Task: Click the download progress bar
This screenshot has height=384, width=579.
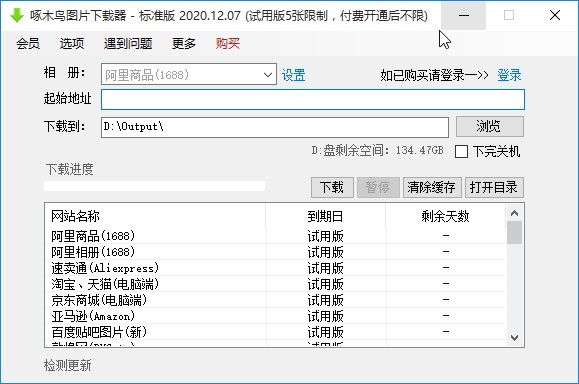Action: (x=154, y=186)
